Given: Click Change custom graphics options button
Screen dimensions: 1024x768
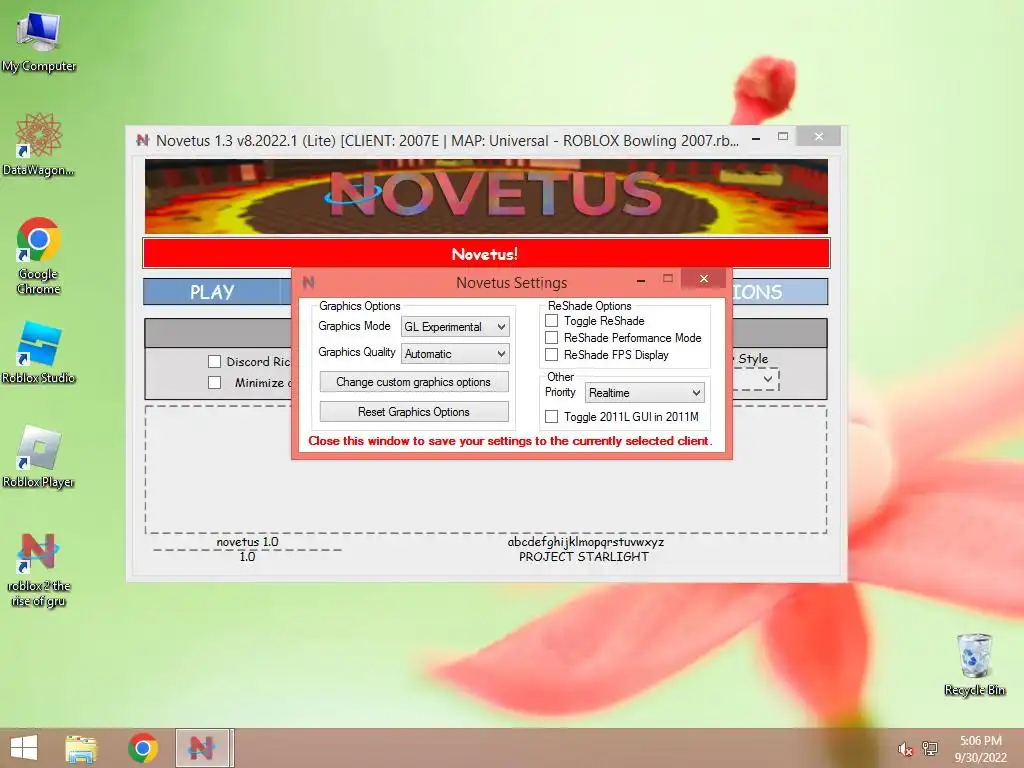Looking at the screenshot, I should 413,382.
